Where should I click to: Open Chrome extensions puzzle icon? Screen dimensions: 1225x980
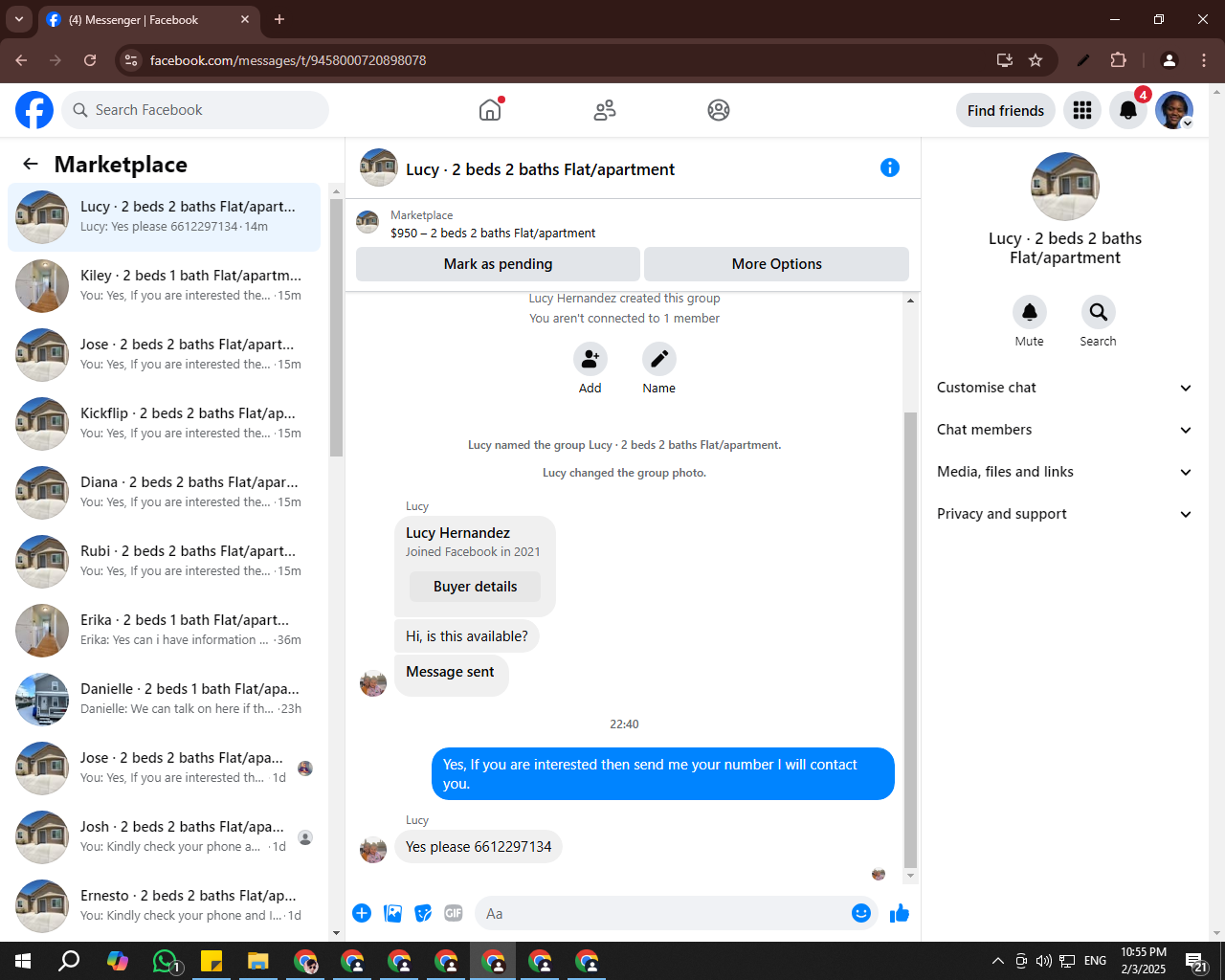[x=1118, y=60]
